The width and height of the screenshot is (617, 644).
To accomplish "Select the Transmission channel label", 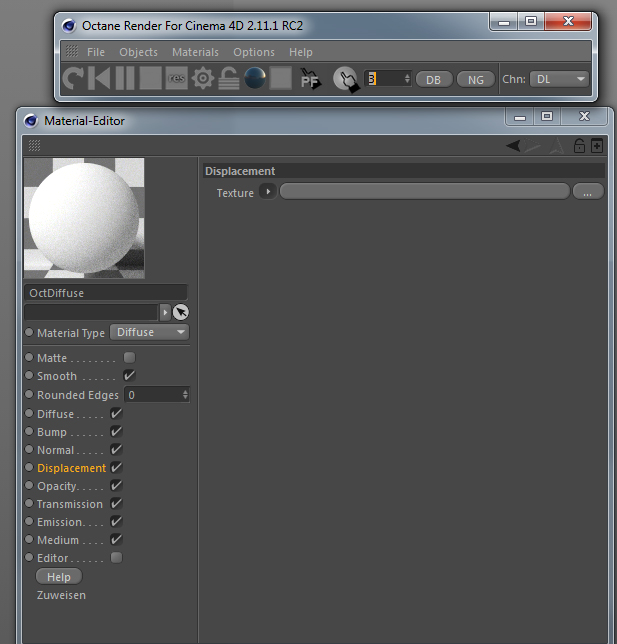I will click(70, 504).
